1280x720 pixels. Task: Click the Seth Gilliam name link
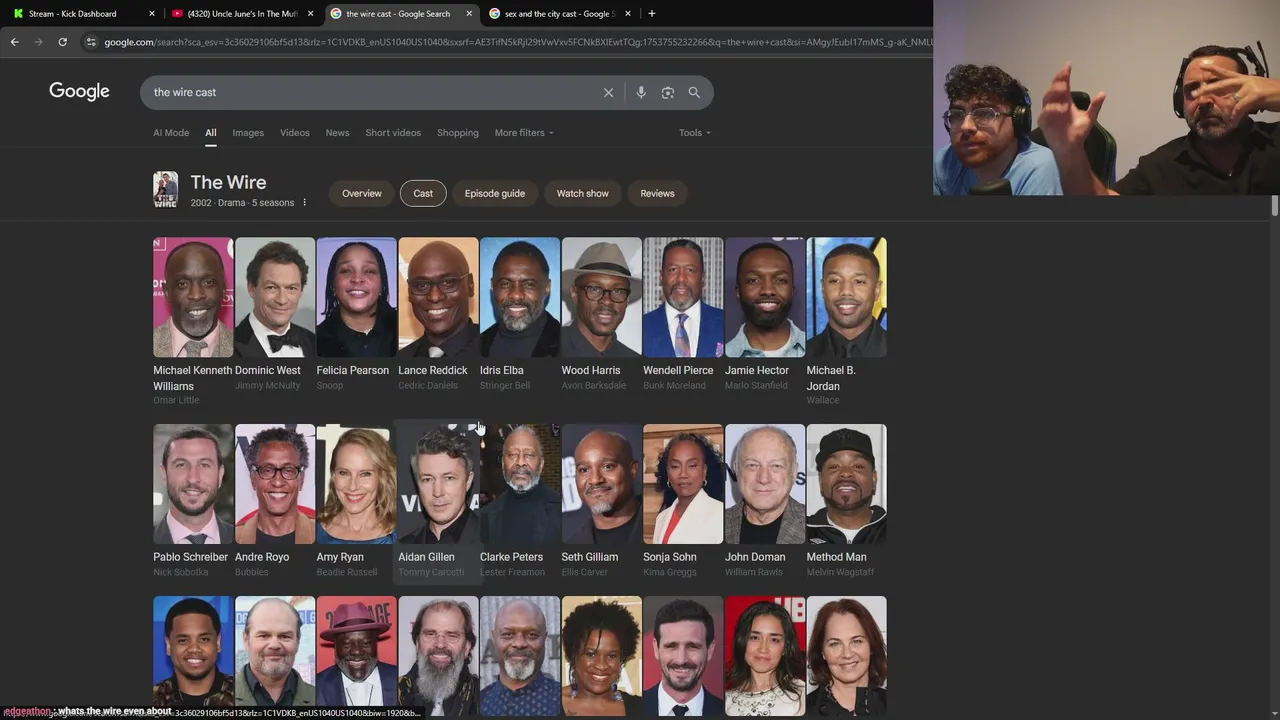coord(590,557)
